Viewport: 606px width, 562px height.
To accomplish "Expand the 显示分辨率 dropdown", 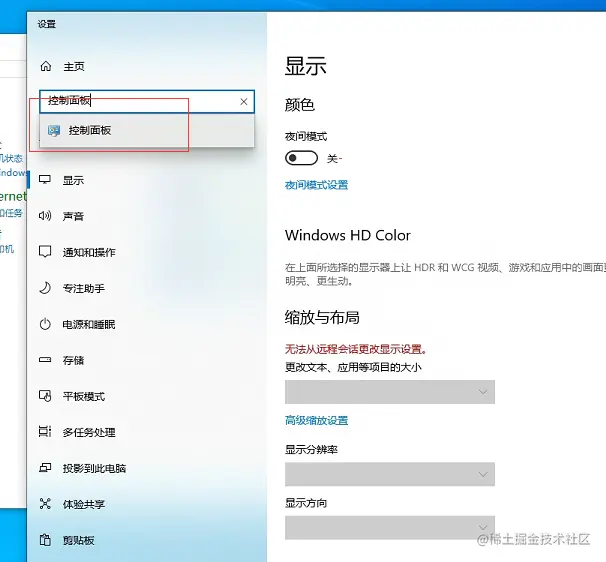I will [390, 474].
